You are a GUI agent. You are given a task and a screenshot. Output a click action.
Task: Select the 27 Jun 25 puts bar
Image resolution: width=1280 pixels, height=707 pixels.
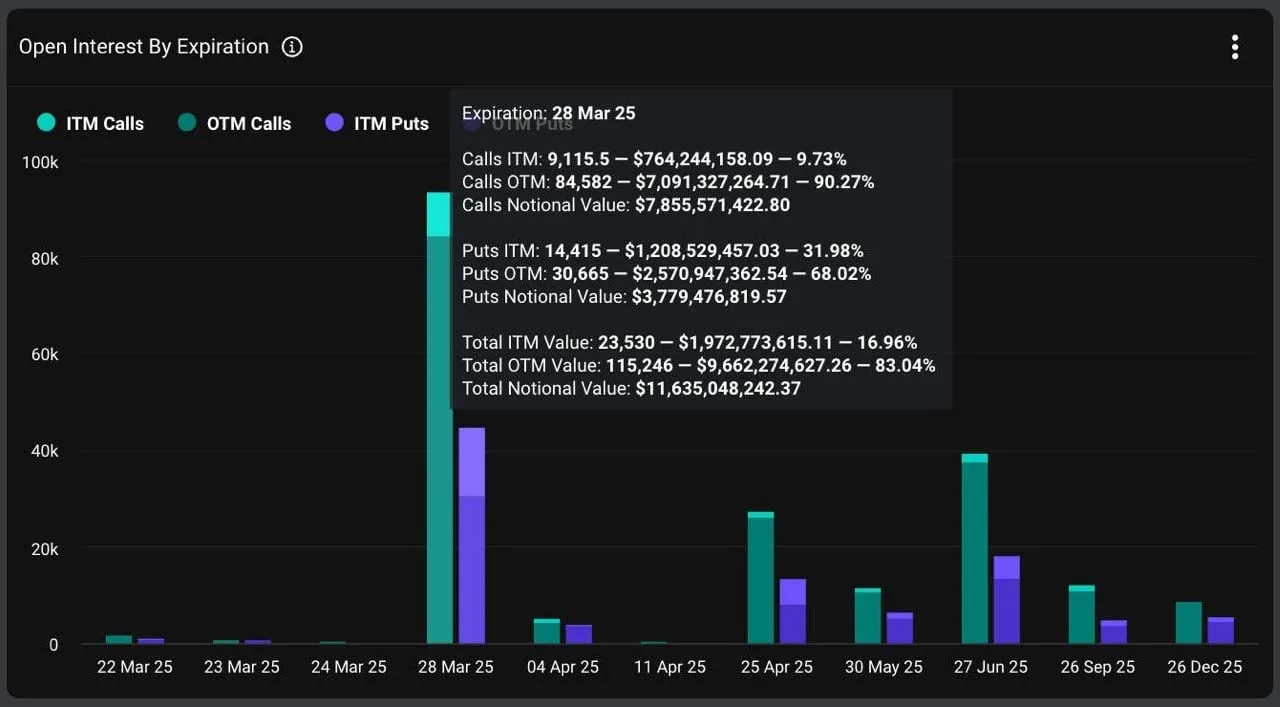coord(1007,599)
